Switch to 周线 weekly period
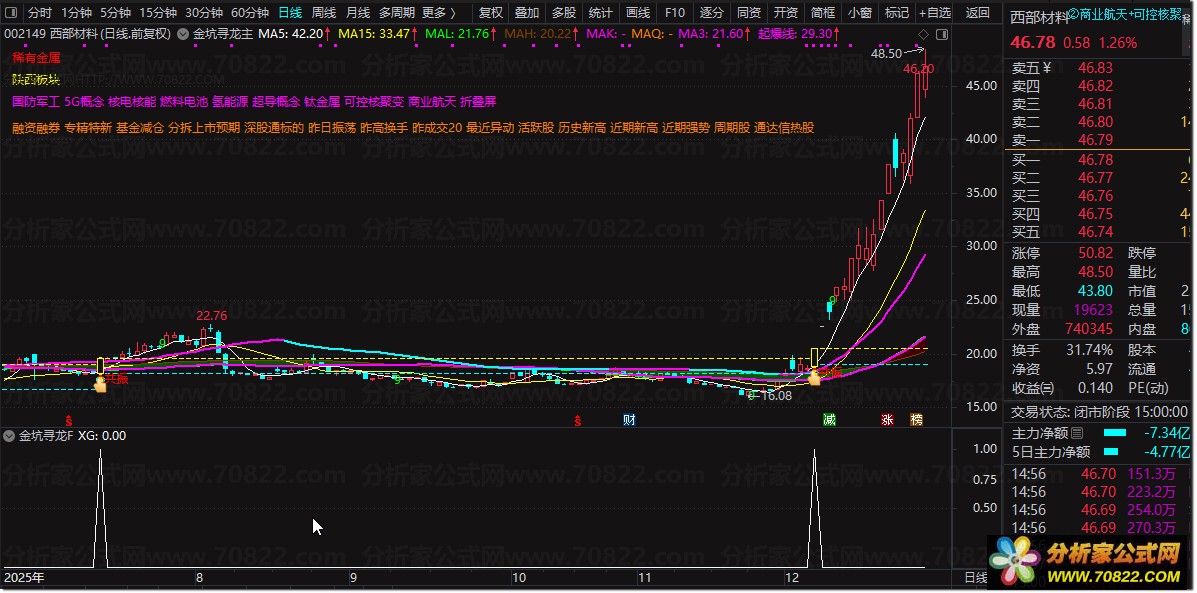 [x=324, y=12]
